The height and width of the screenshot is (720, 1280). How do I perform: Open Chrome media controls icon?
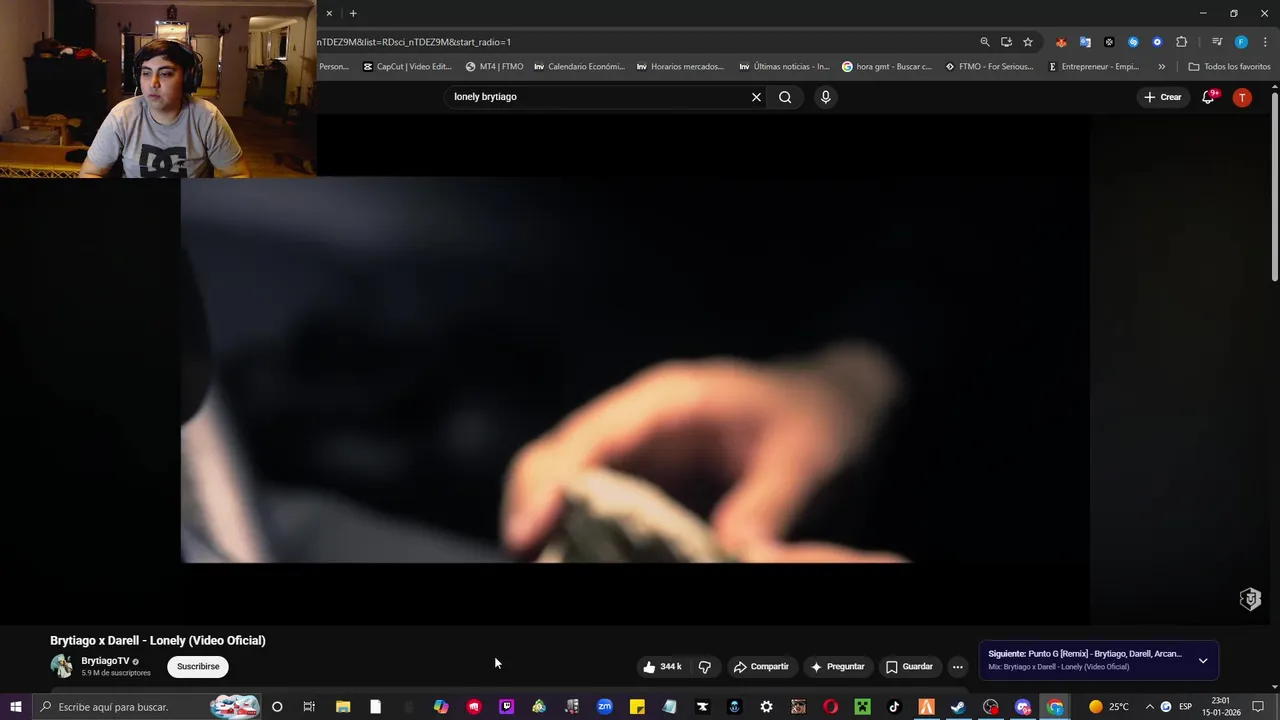pyautogui.click(x=1217, y=42)
